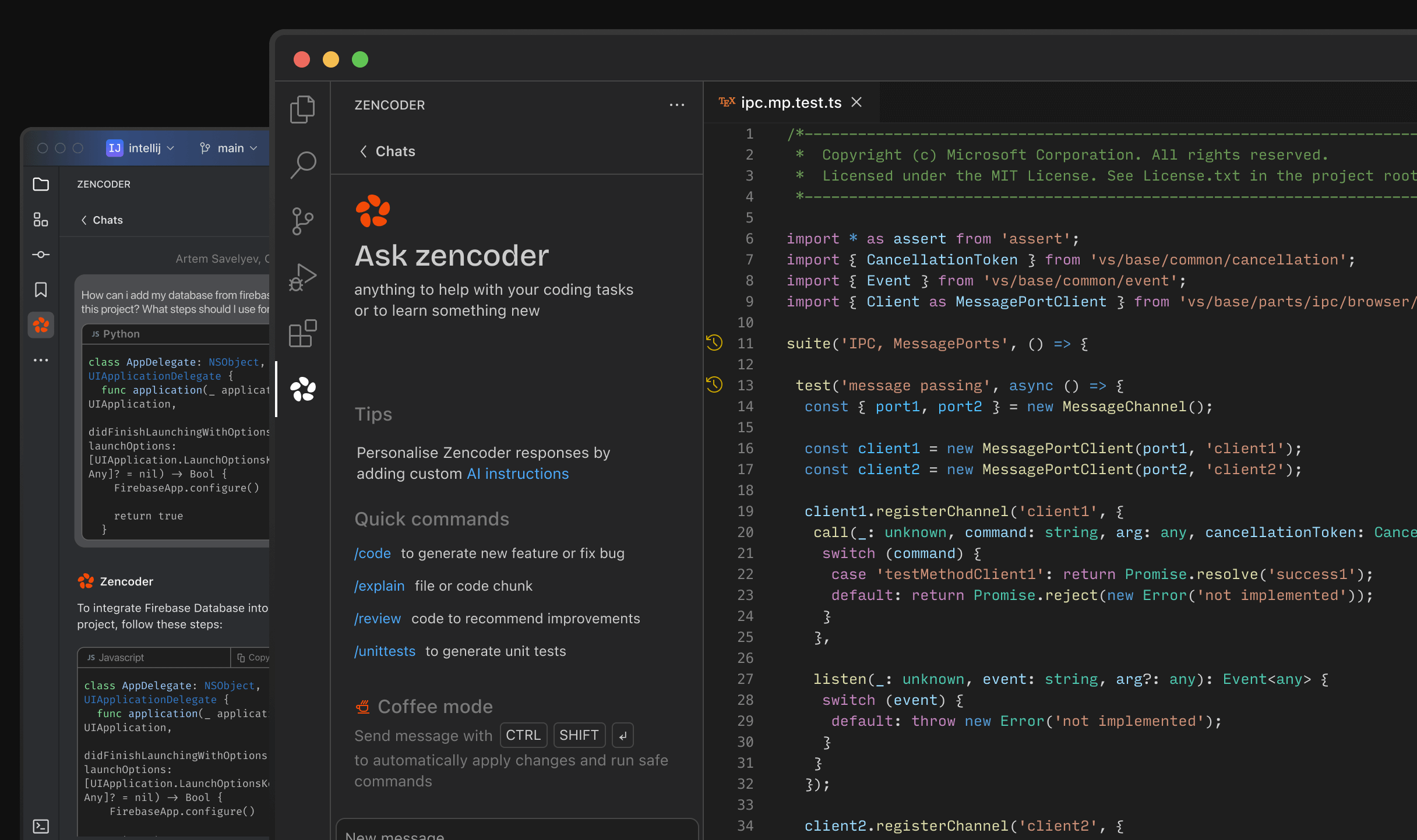
Task: Select the Zencoder icon in VS Code activity bar
Action: click(302, 389)
